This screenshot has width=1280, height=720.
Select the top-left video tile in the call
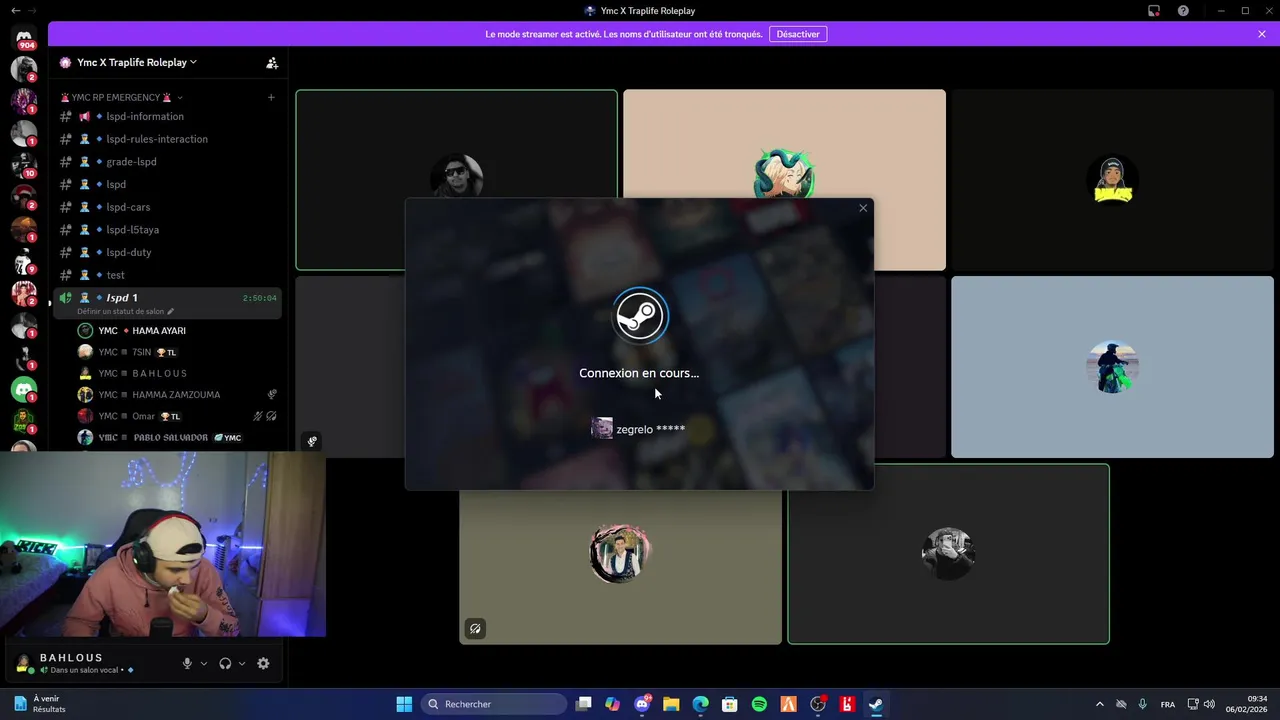[456, 180]
